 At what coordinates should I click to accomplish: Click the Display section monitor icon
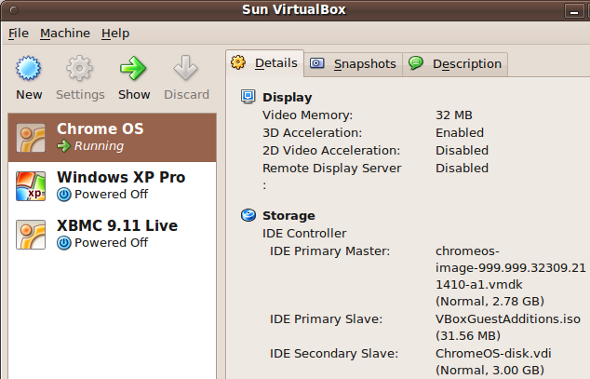pos(248,97)
